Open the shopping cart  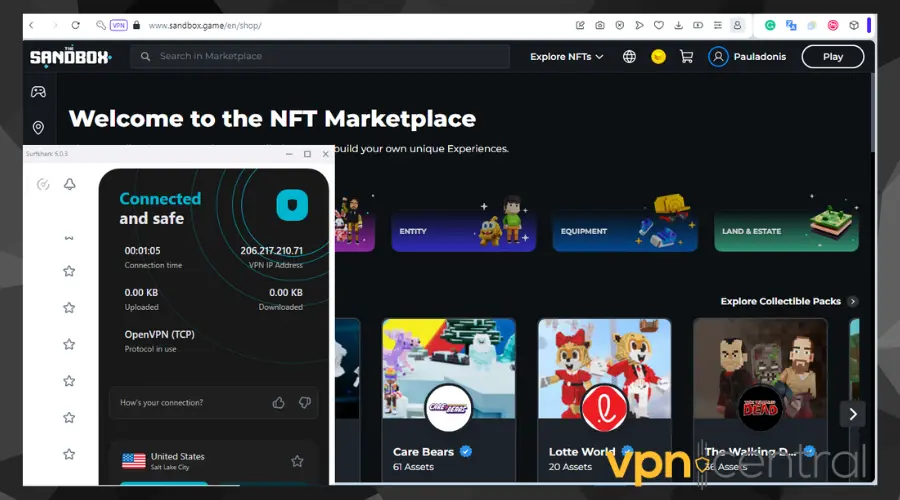[x=686, y=56]
